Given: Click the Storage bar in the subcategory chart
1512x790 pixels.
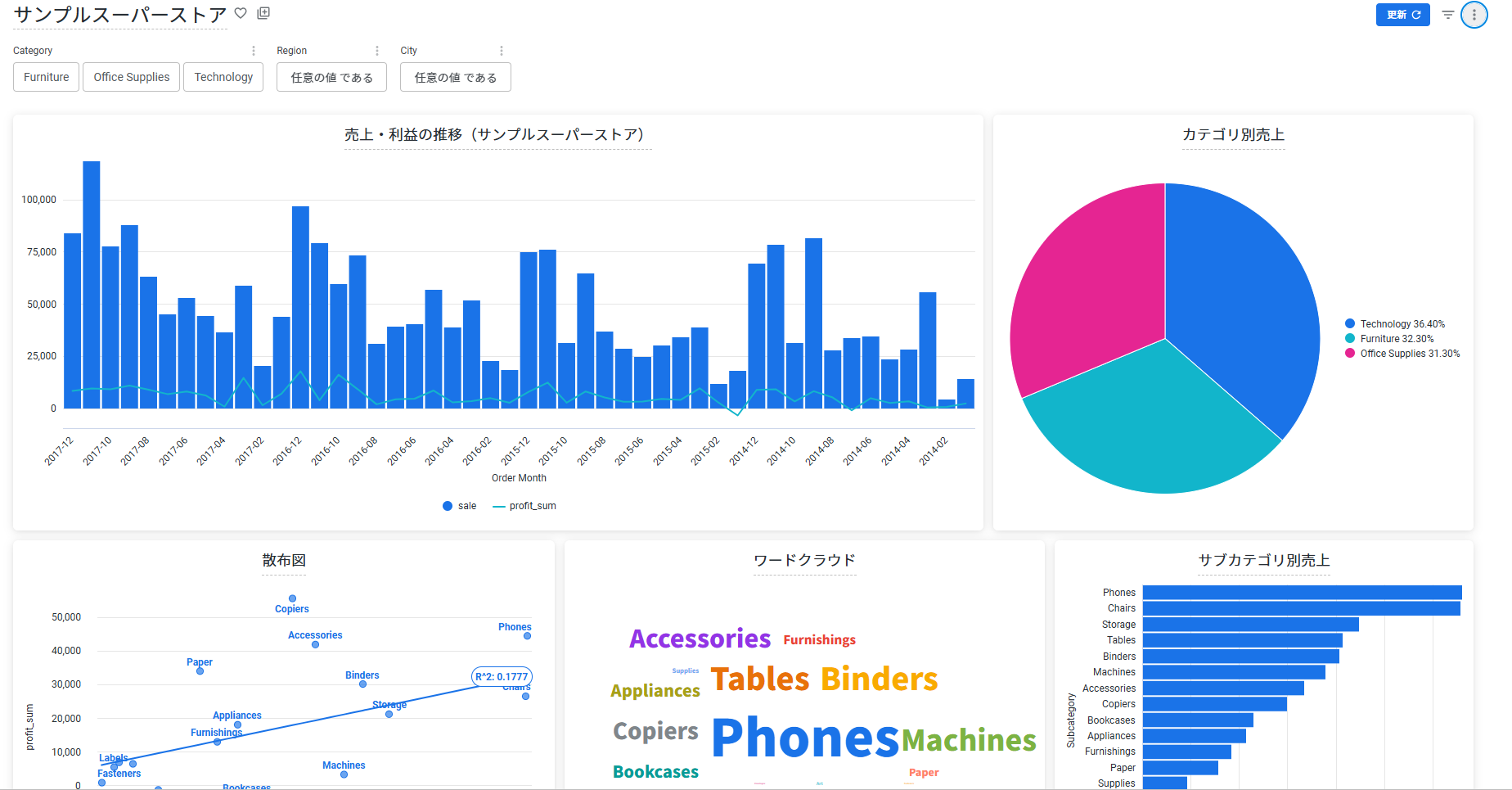Looking at the screenshot, I should [1250, 625].
